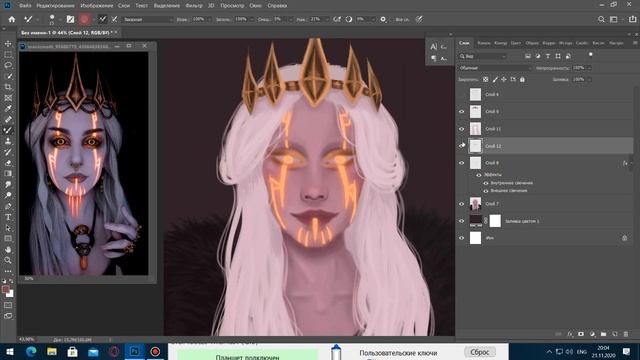
Task: Open the layer fill dropdown arrow
Action: point(589,80)
